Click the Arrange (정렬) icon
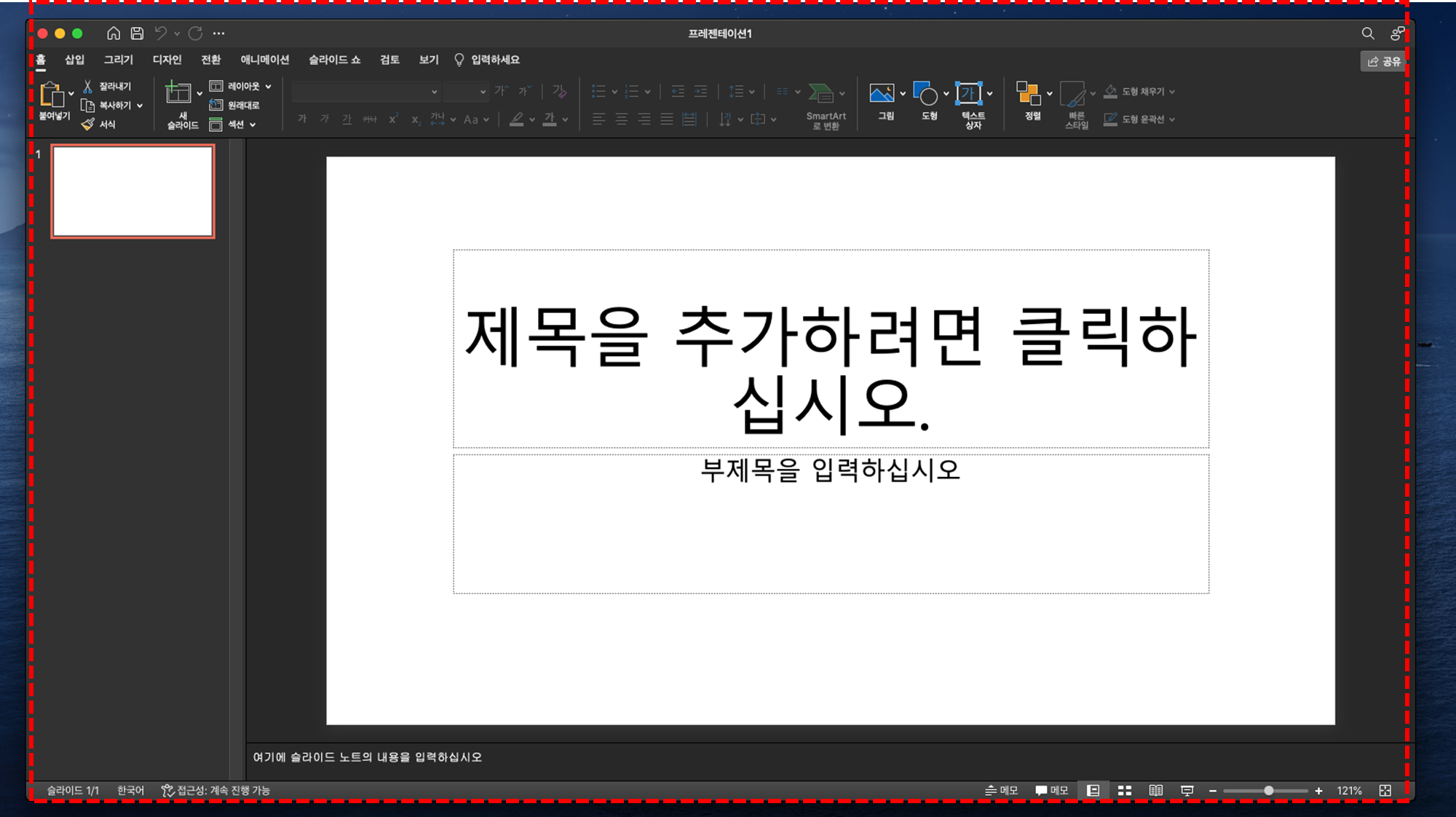The height and width of the screenshot is (817, 1456). click(x=1028, y=93)
